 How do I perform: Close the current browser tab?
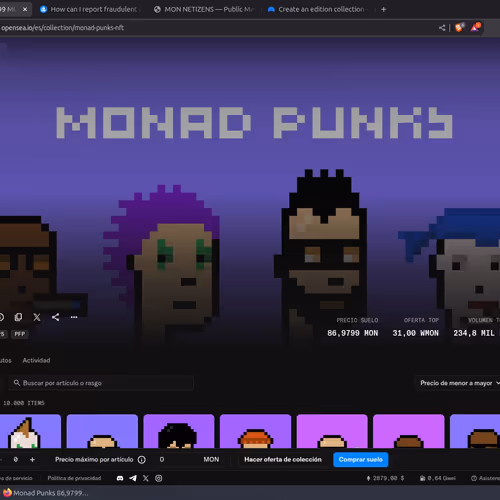tap(25, 9)
